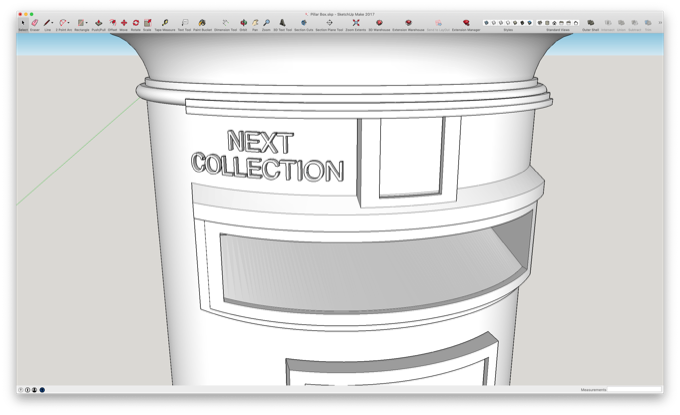Viewport: 680px width, 415px height.
Task: Click the Outer Shell tool
Action: click(x=590, y=23)
